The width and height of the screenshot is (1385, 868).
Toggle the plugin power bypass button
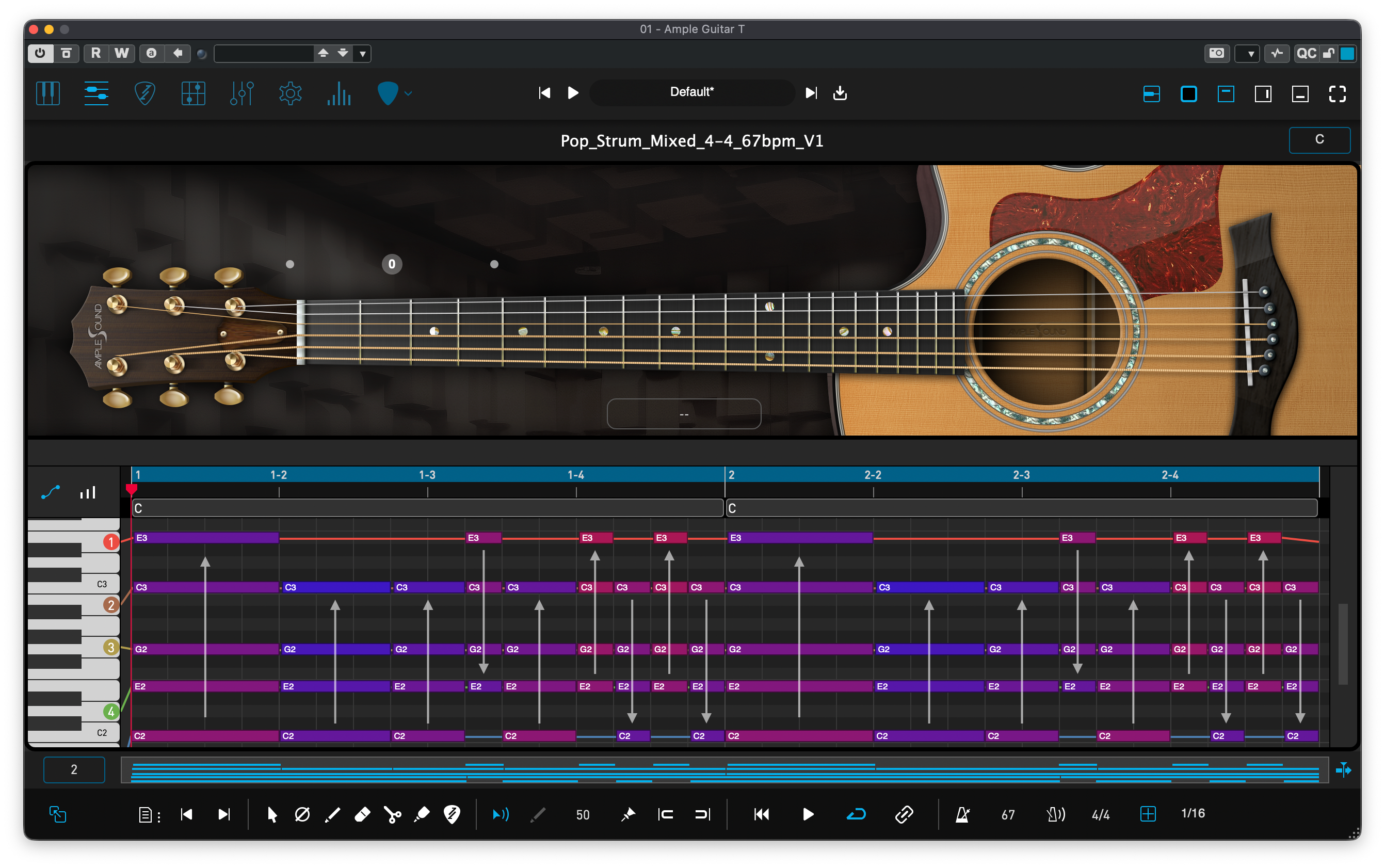(40, 53)
